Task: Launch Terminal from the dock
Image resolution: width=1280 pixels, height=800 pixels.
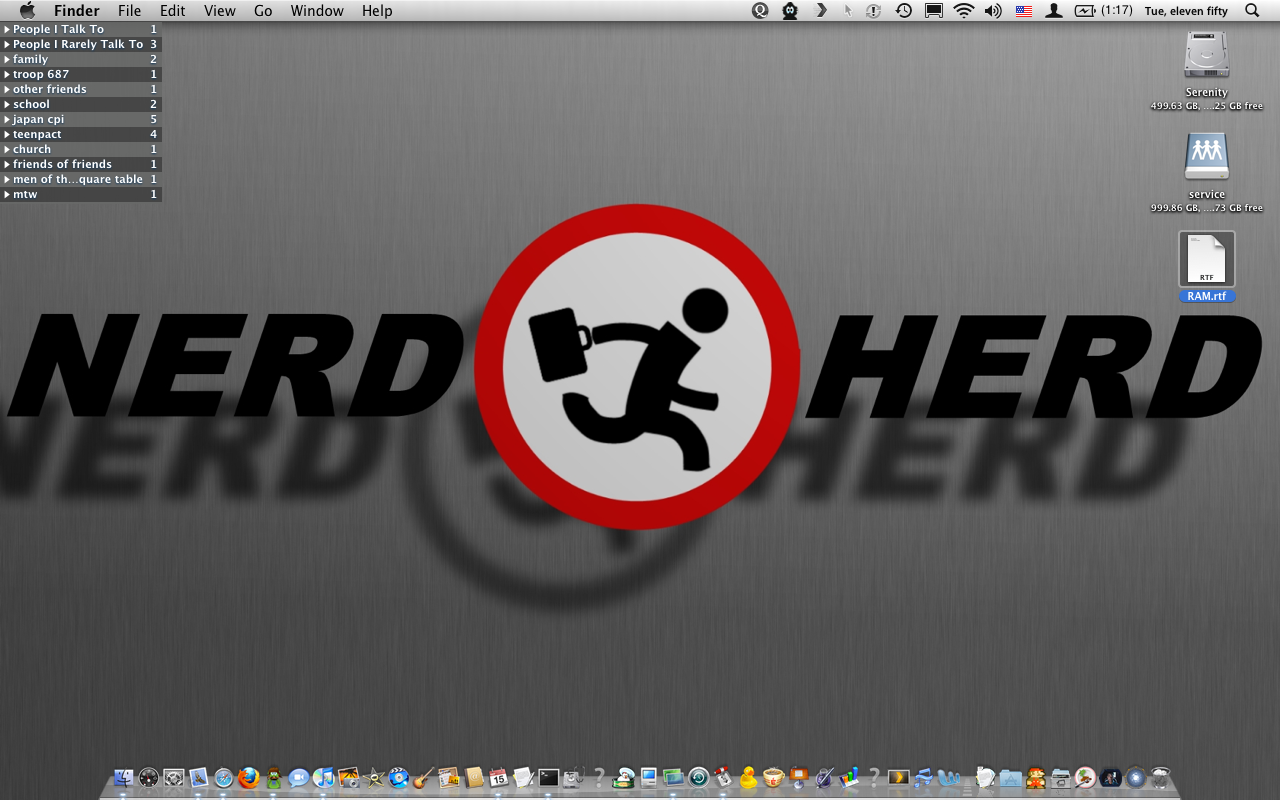Action: click(548, 777)
